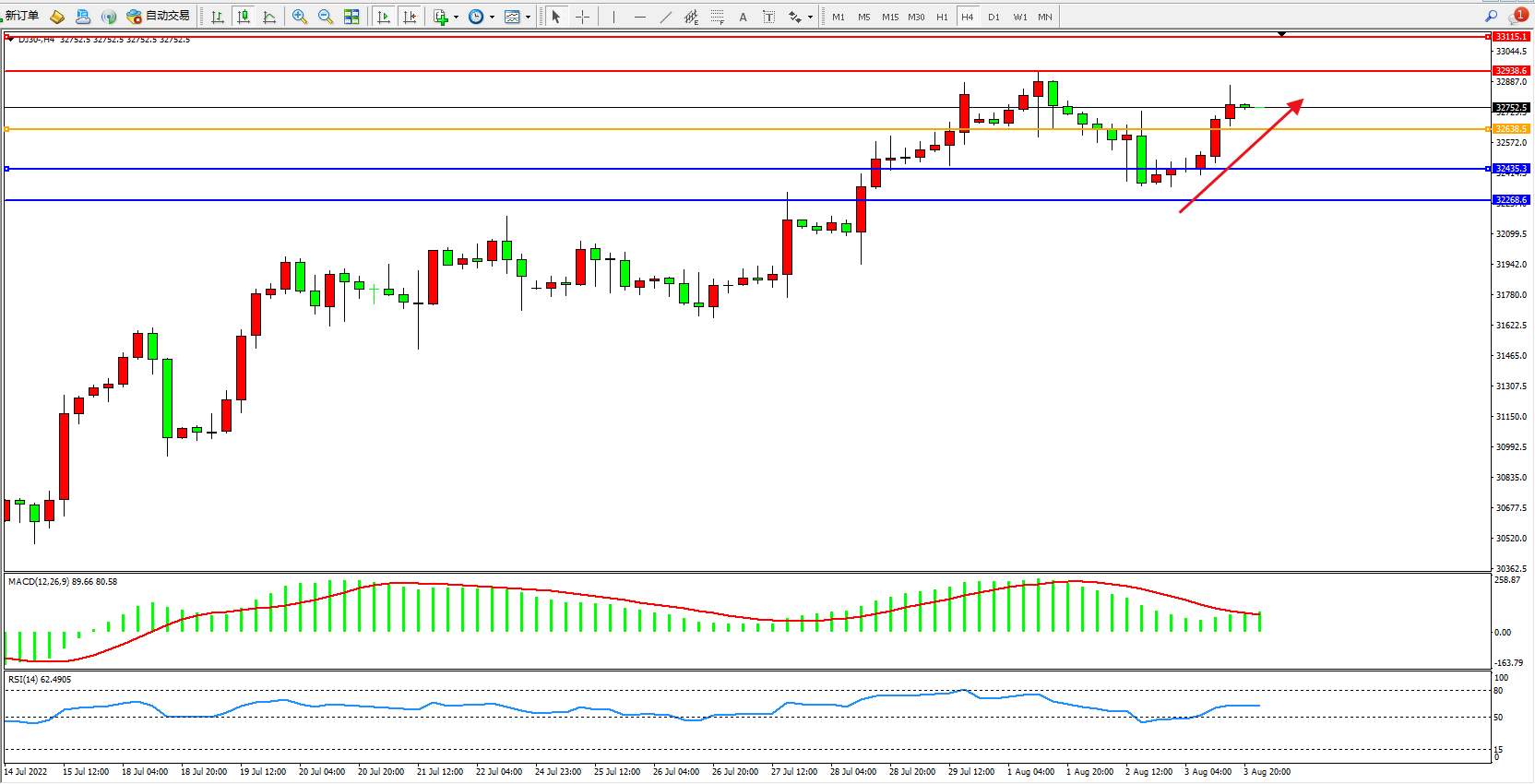Open the templates dropdown arrow

[x=528, y=17]
